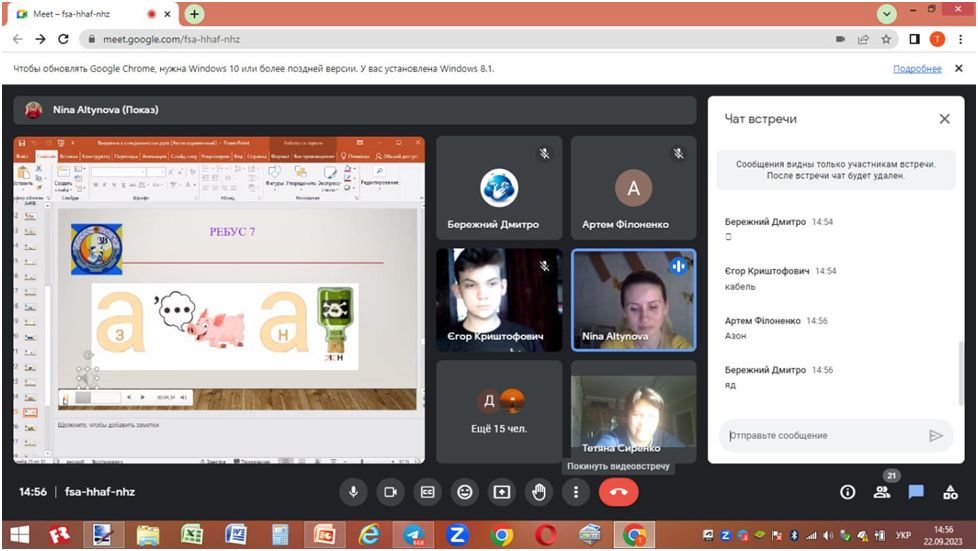Open Excel from the taskbar

pos(191,535)
